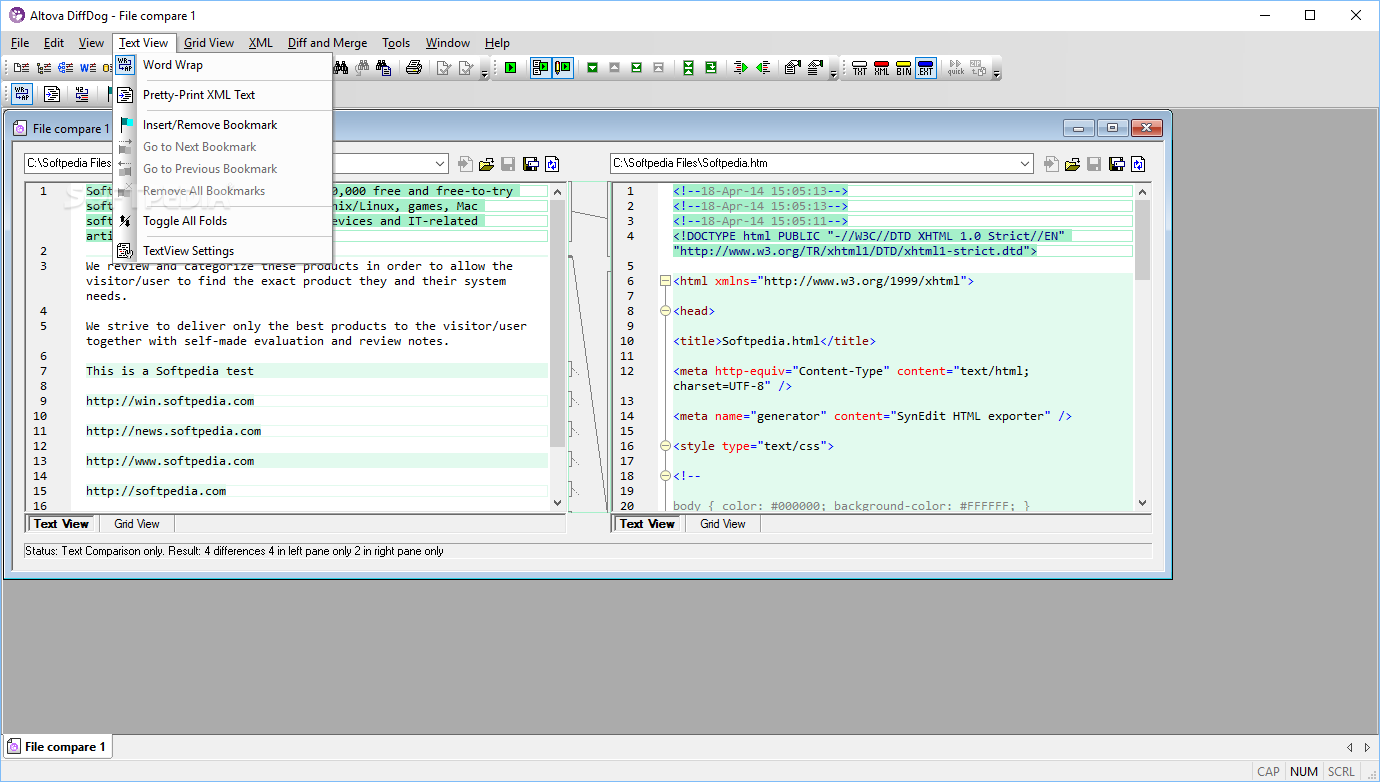The image size is (1380, 782).
Task: Collapse the head element fold on line 8
Action: [665, 311]
